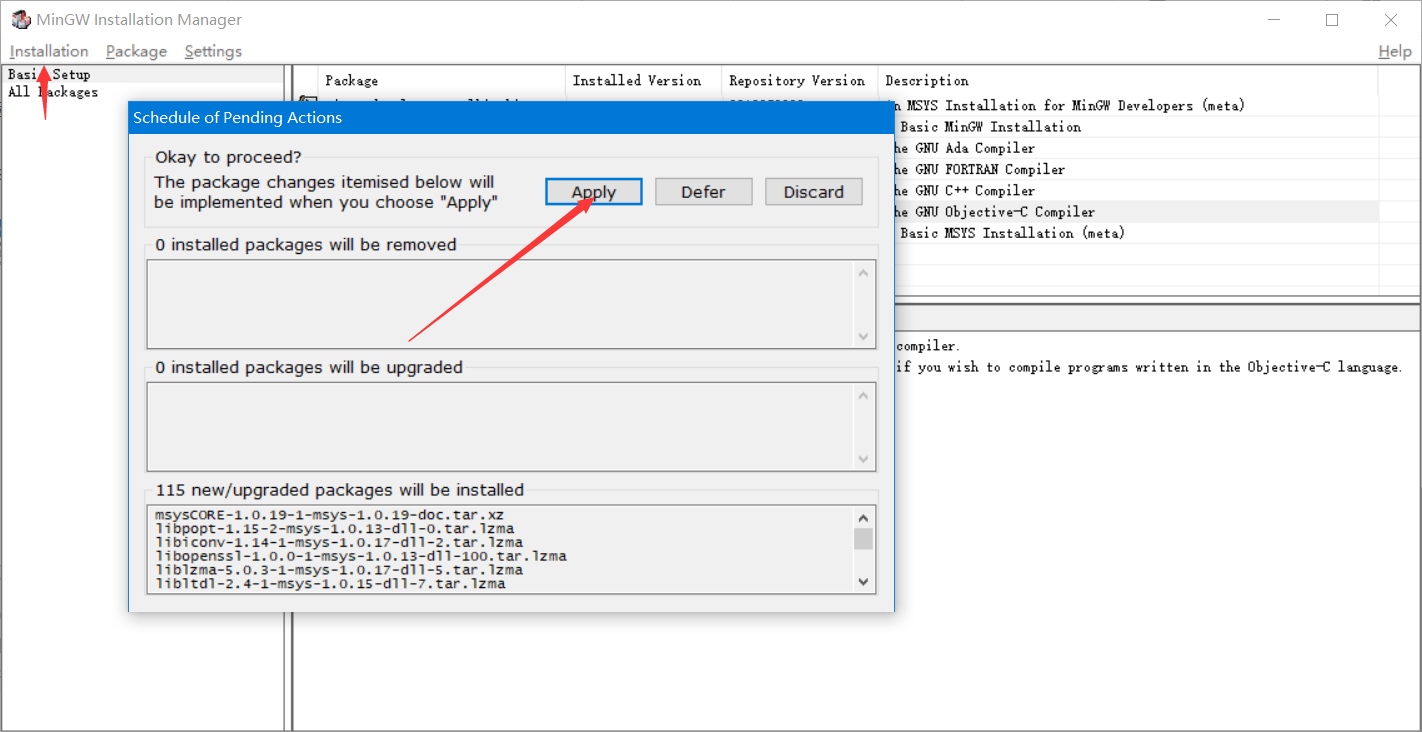Select libopenssl-1.0.0-1-msys-1.0.13-dll-100.tar.lzma entry

[360, 556]
